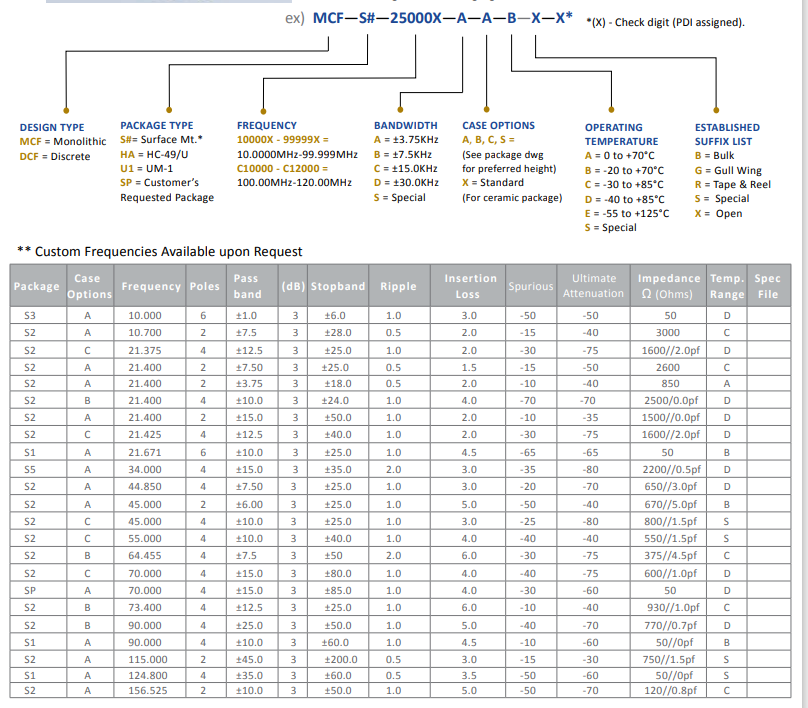Viewport: 808px width, 708px height.
Task: Select the FREQUENCY heading in orange
Action: 266,125
